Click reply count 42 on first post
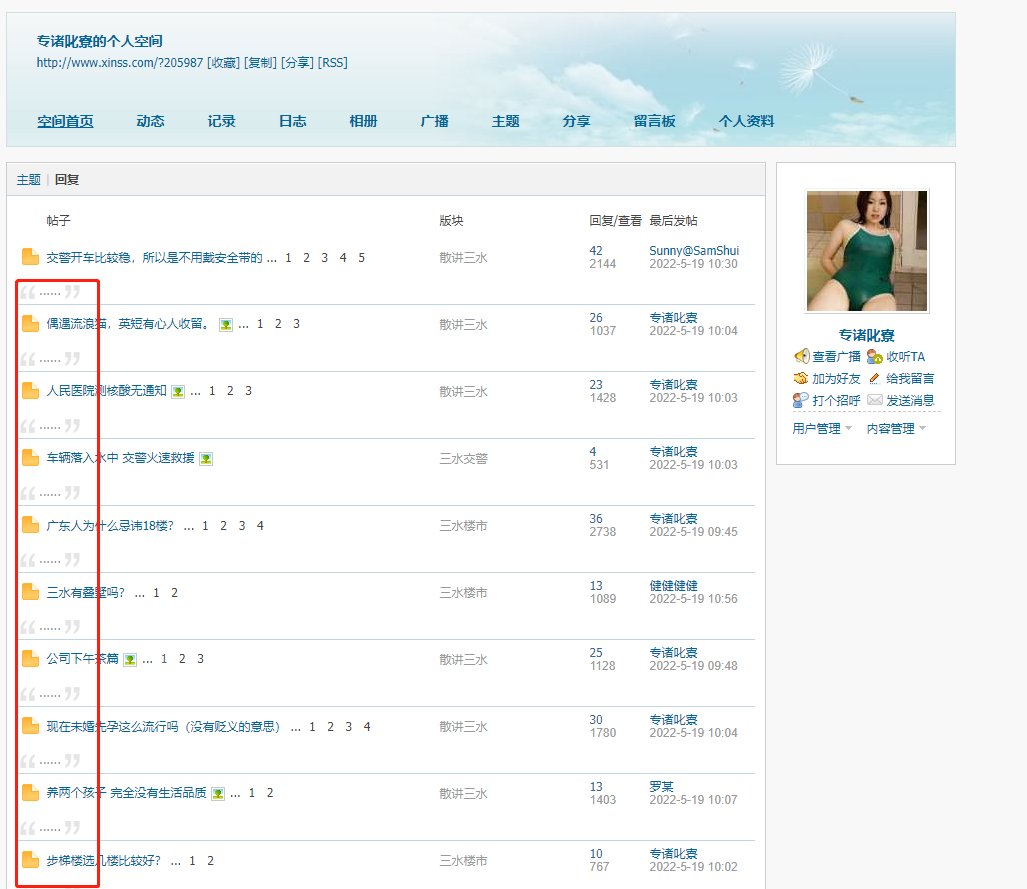The image size is (1027, 889). [x=596, y=250]
